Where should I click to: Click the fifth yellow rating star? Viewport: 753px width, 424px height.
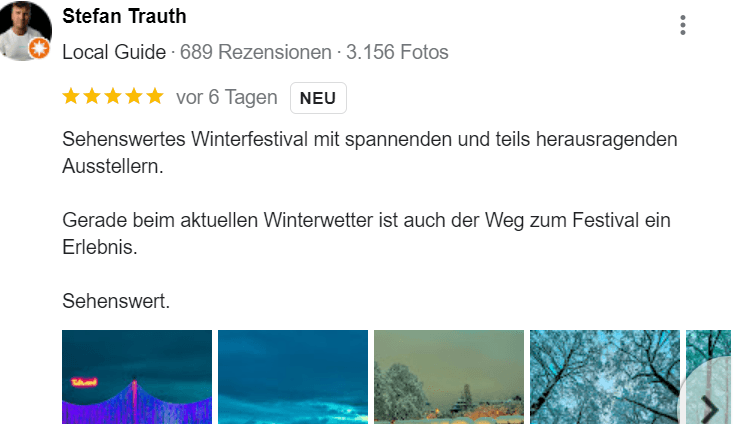pyautogui.click(x=155, y=97)
